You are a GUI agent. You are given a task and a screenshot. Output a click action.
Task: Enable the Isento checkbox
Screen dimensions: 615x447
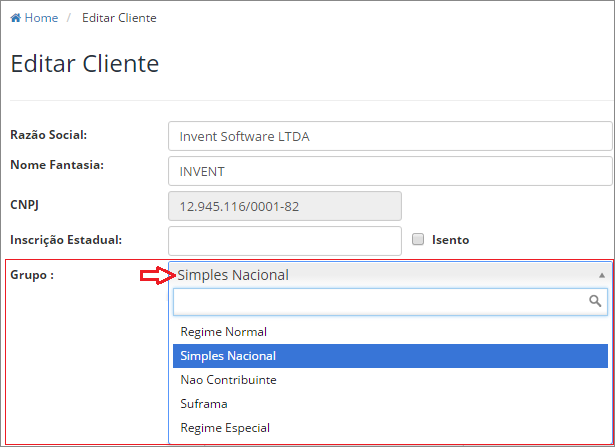click(418, 239)
